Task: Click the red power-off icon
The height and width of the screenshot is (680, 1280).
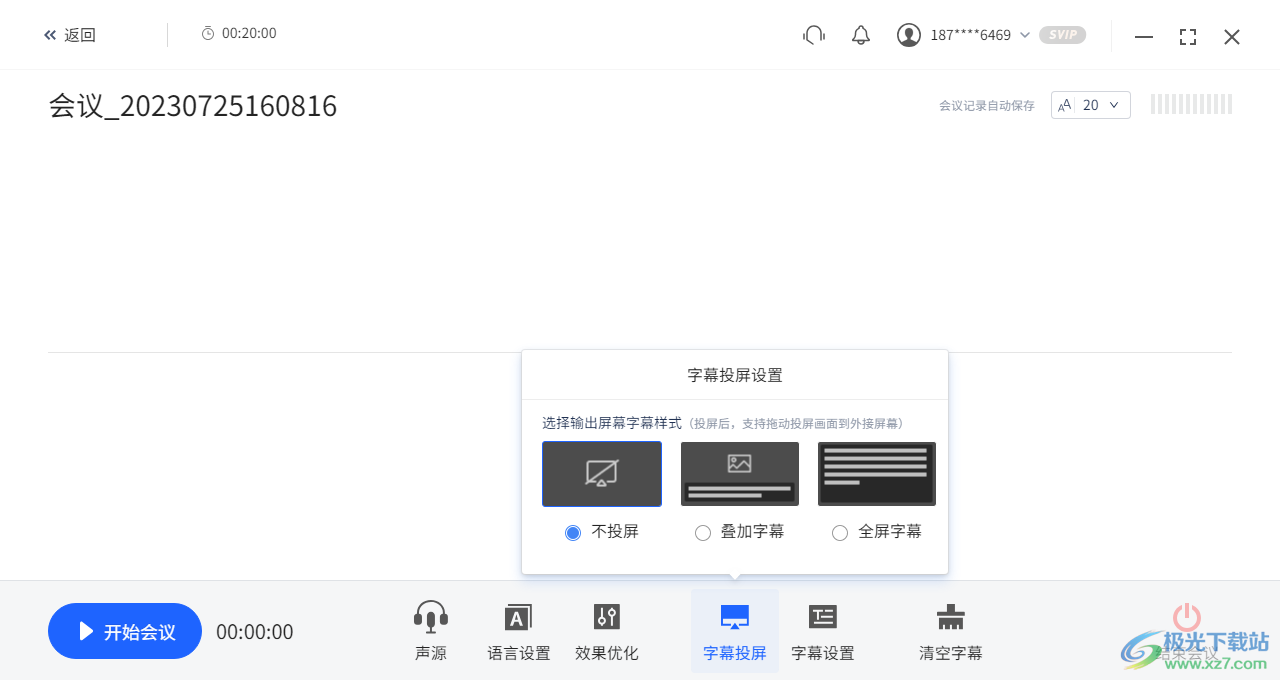Action: coord(1186,617)
